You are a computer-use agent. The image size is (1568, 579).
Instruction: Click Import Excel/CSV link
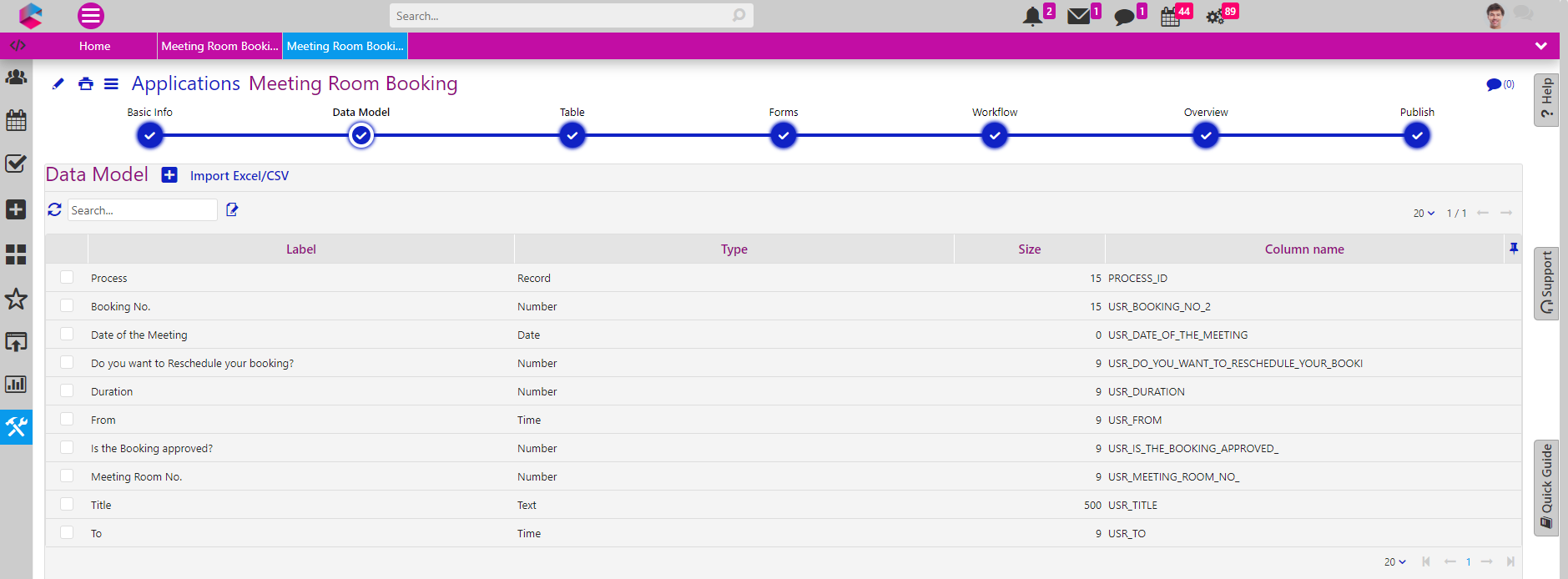point(239,176)
